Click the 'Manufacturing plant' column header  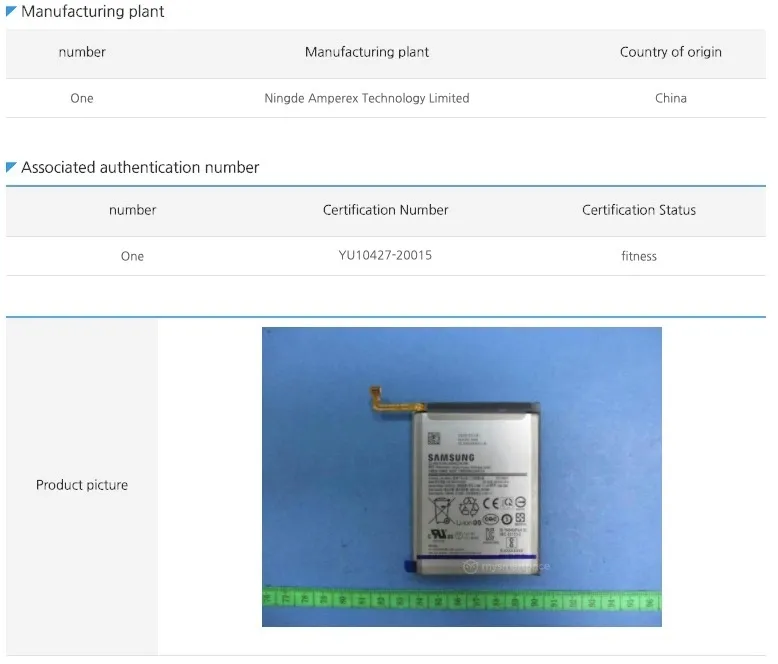(x=367, y=52)
